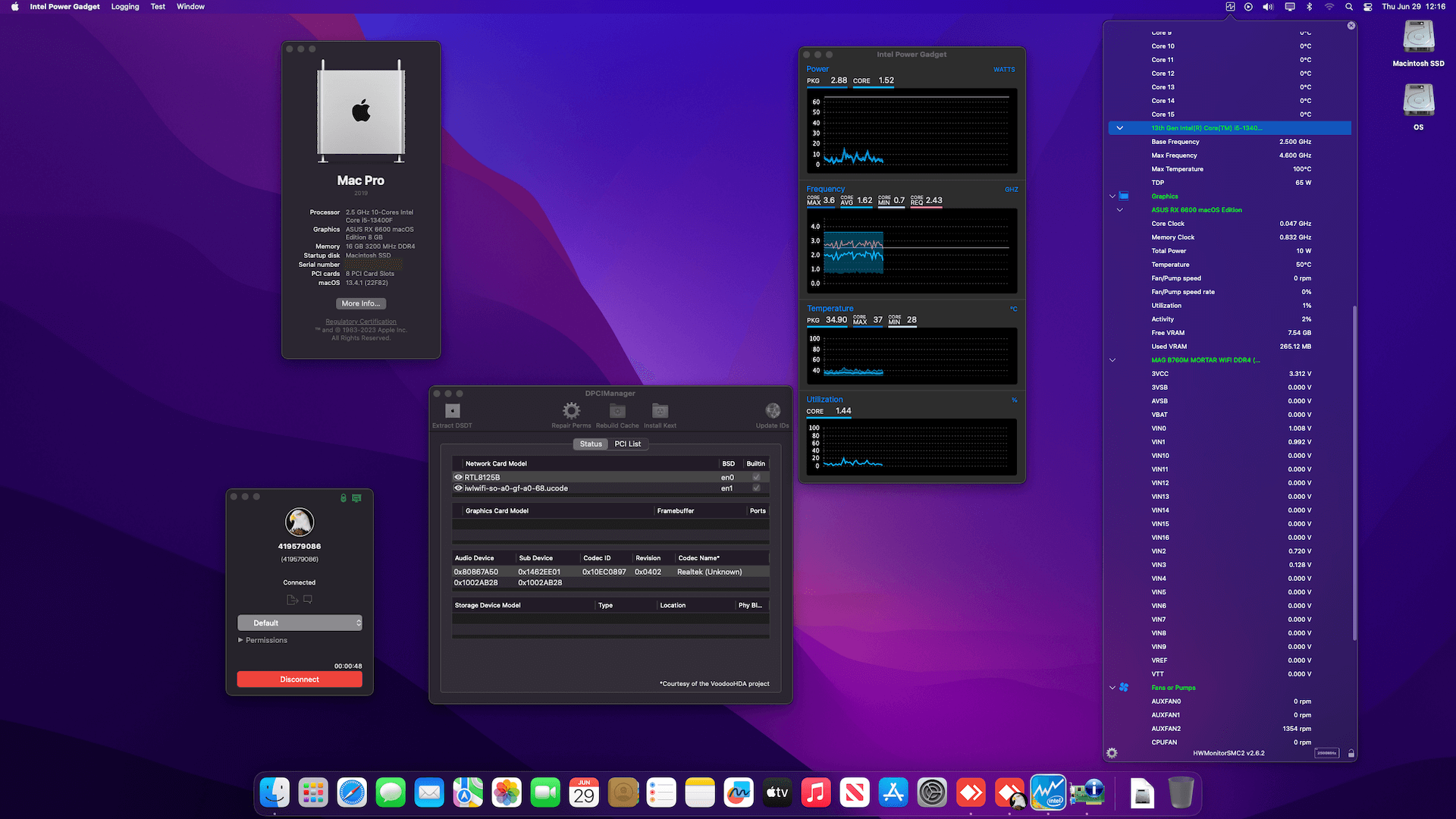Viewport: 1456px width, 819px height.
Task: Open the Default profile dropdown
Action: tap(300, 623)
